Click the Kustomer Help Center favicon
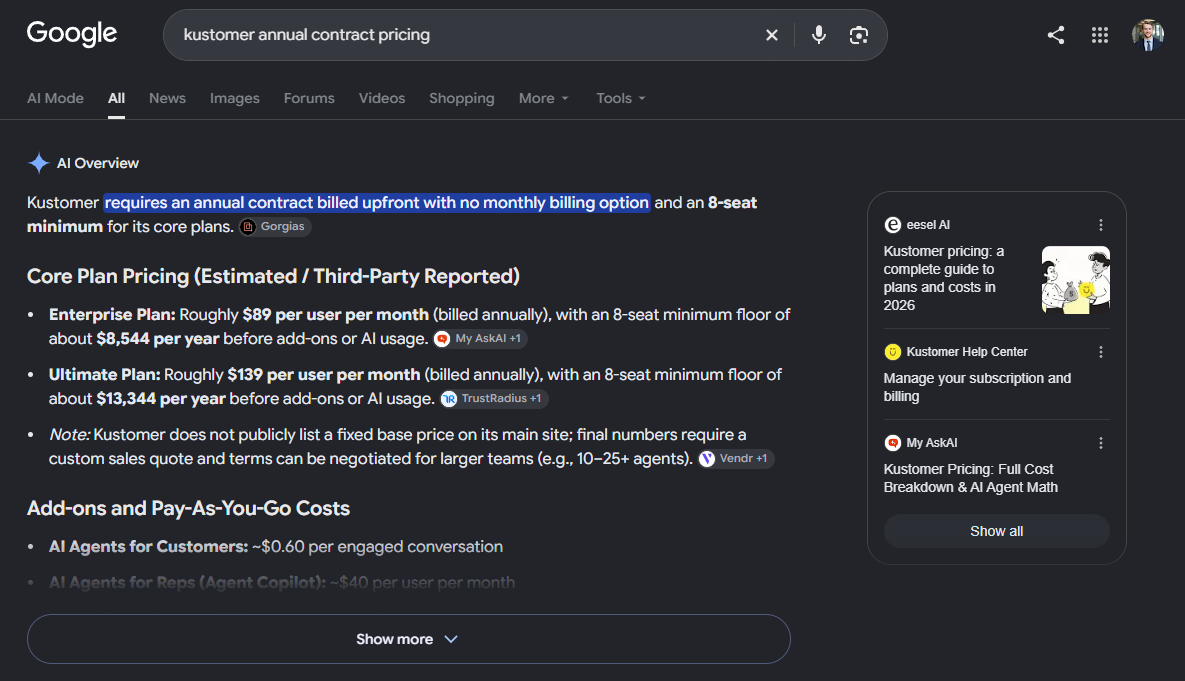The image size is (1185, 681). coord(893,352)
